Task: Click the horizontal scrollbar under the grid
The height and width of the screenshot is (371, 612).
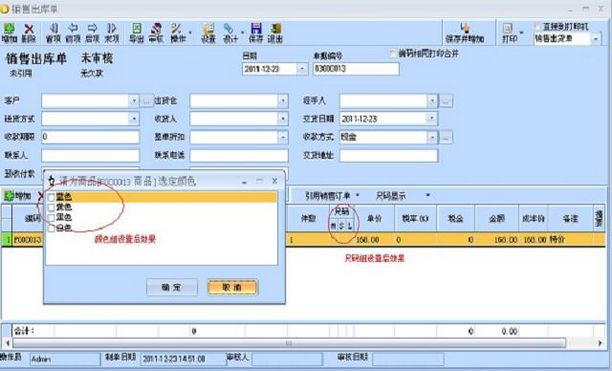Action: click(x=288, y=343)
